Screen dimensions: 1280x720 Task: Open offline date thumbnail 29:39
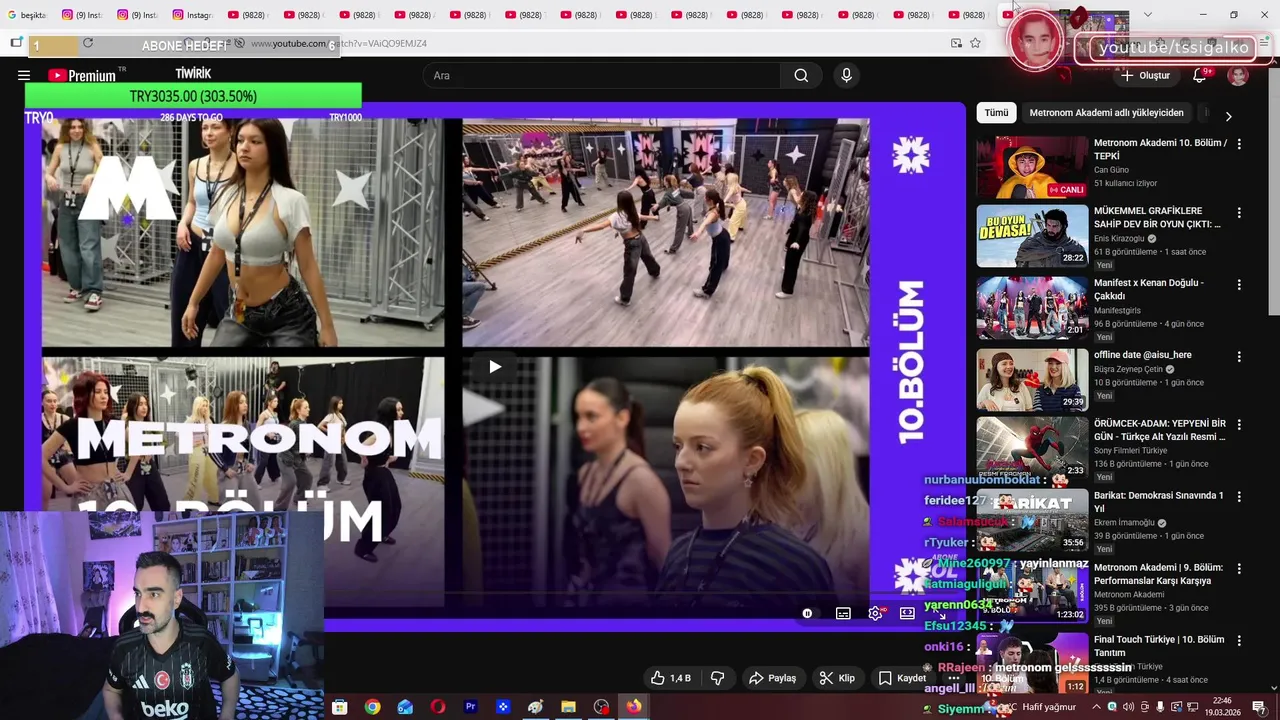tap(1032, 379)
